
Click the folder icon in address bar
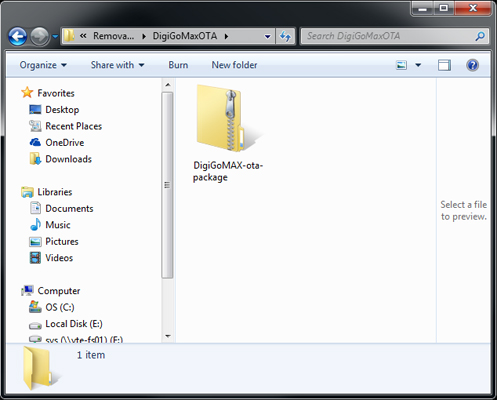coord(69,36)
